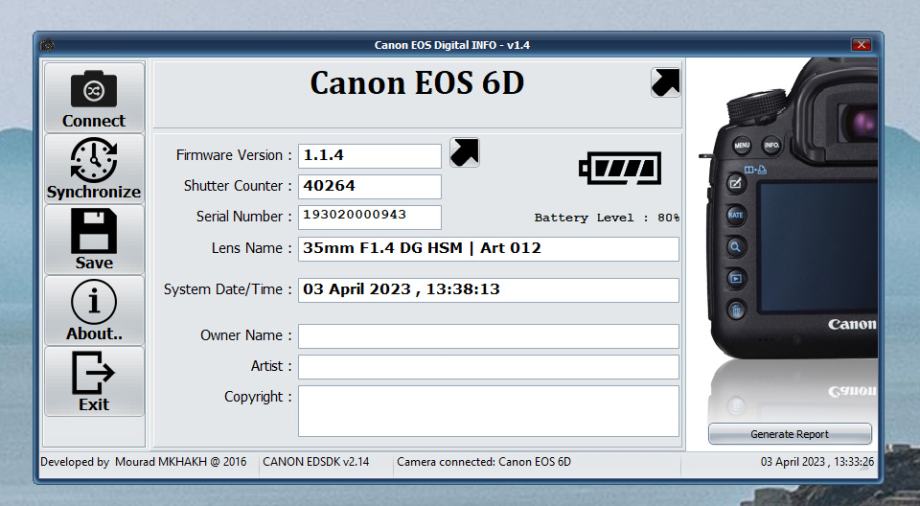Viewport: 920px width, 506px height.
Task: Click the Connect camera button
Action: click(94, 97)
